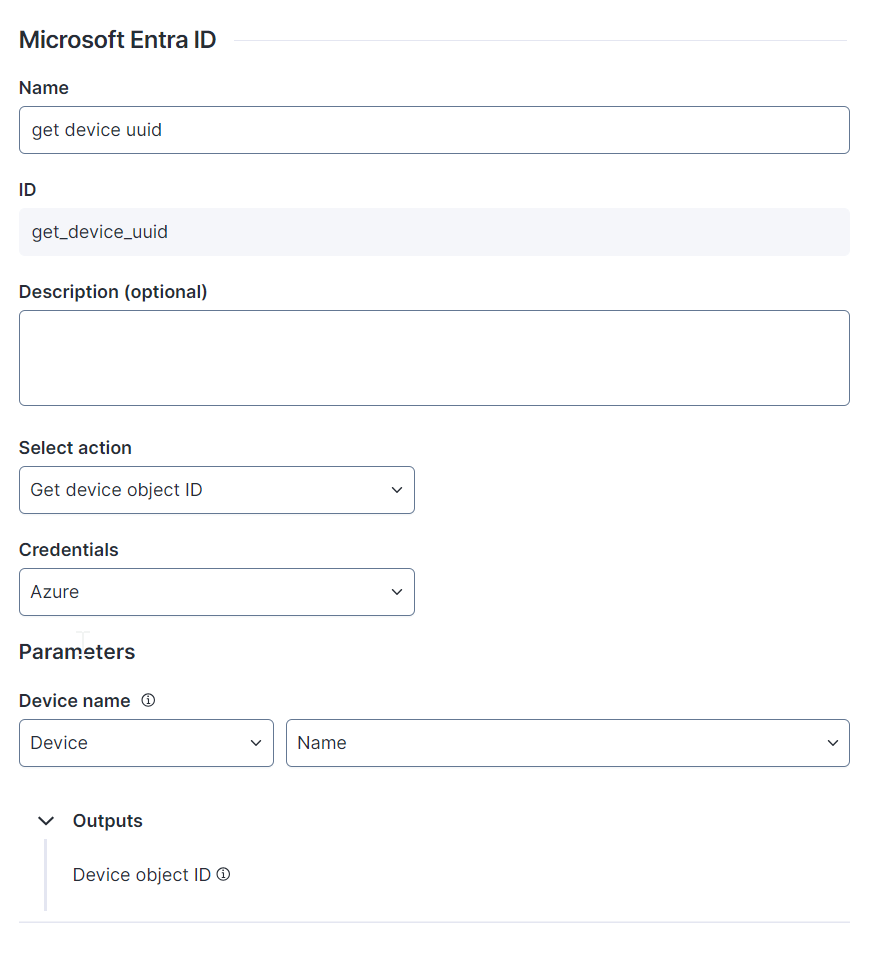Image resolution: width=883 pixels, height=966 pixels.
Task: Open the Select action dropdown
Action: point(216,490)
